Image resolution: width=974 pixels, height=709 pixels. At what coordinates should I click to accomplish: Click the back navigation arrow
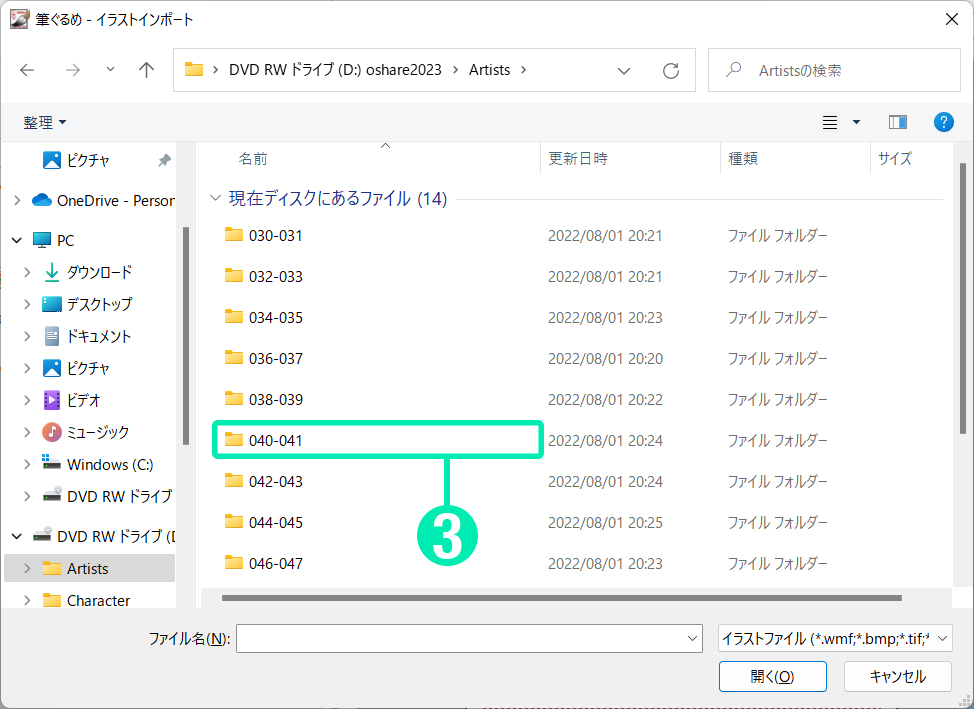(x=27, y=70)
